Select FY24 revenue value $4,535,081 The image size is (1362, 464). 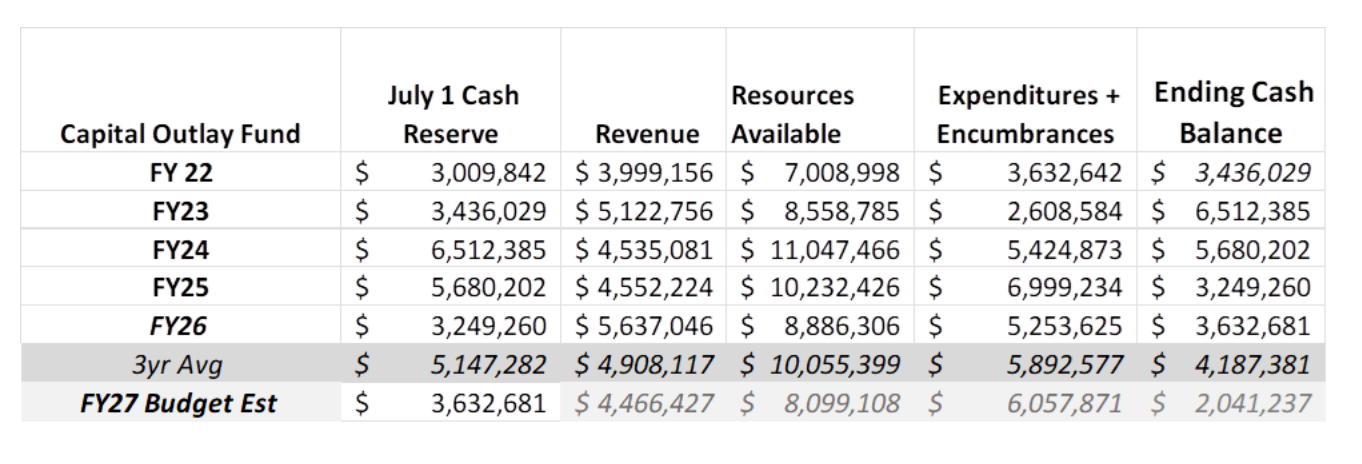[x=644, y=250]
